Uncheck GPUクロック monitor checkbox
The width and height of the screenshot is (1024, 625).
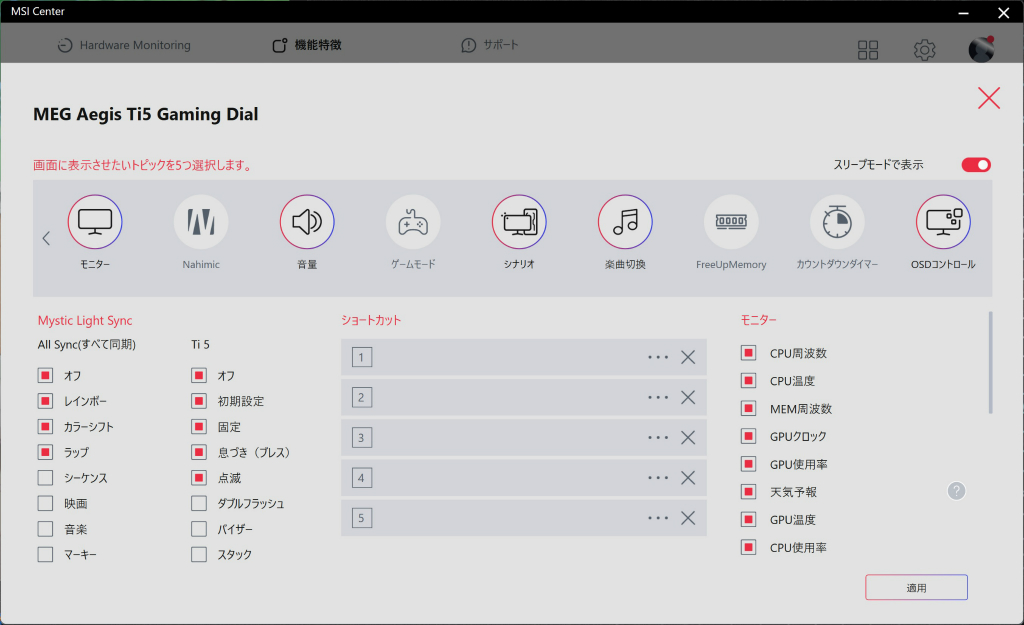tap(748, 436)
